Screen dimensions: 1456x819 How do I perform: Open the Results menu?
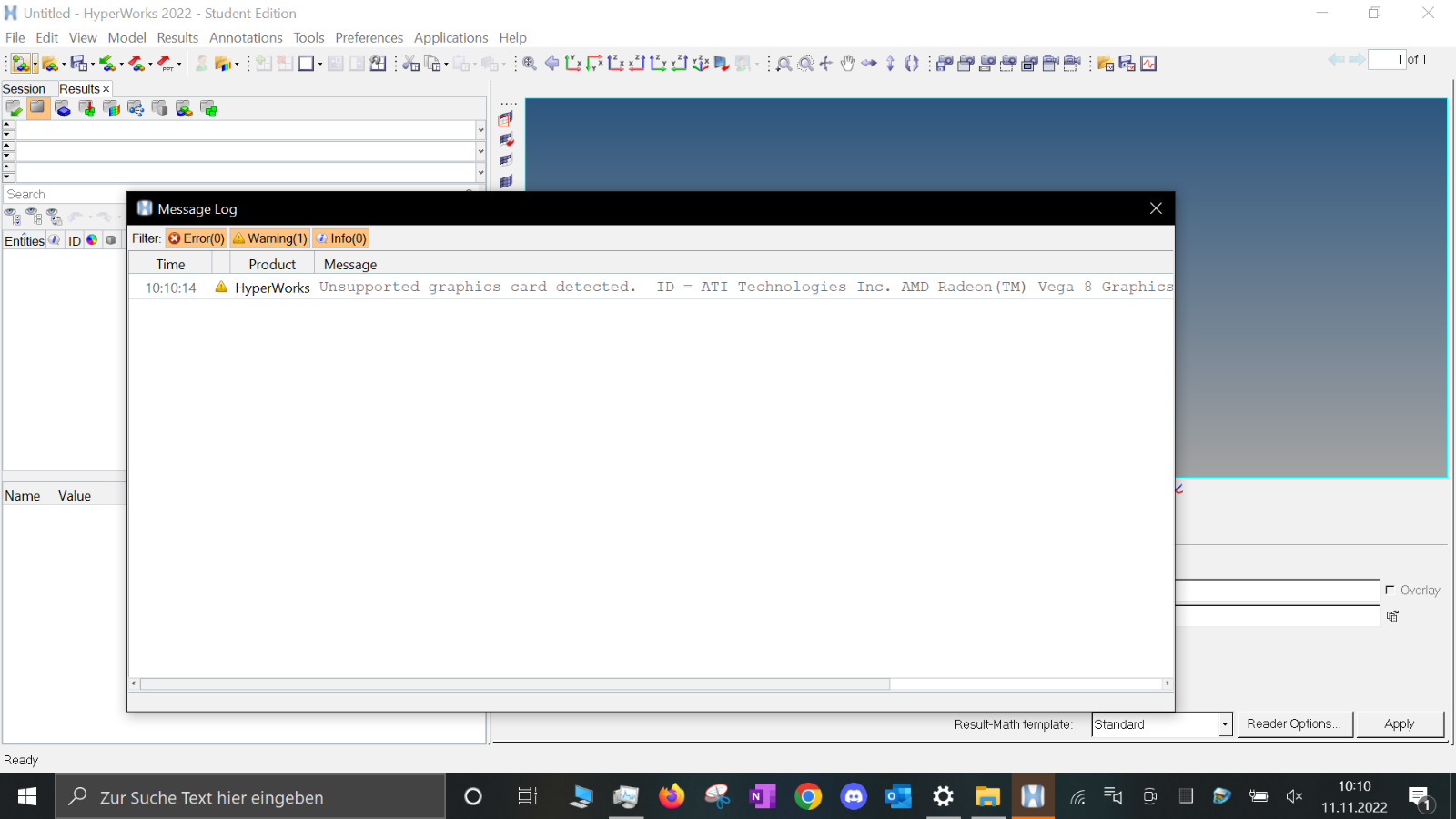177,37
